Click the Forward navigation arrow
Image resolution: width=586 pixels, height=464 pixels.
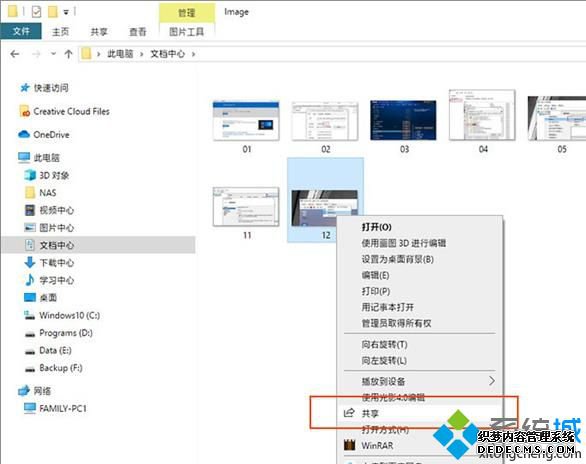(x=36, y=54)
